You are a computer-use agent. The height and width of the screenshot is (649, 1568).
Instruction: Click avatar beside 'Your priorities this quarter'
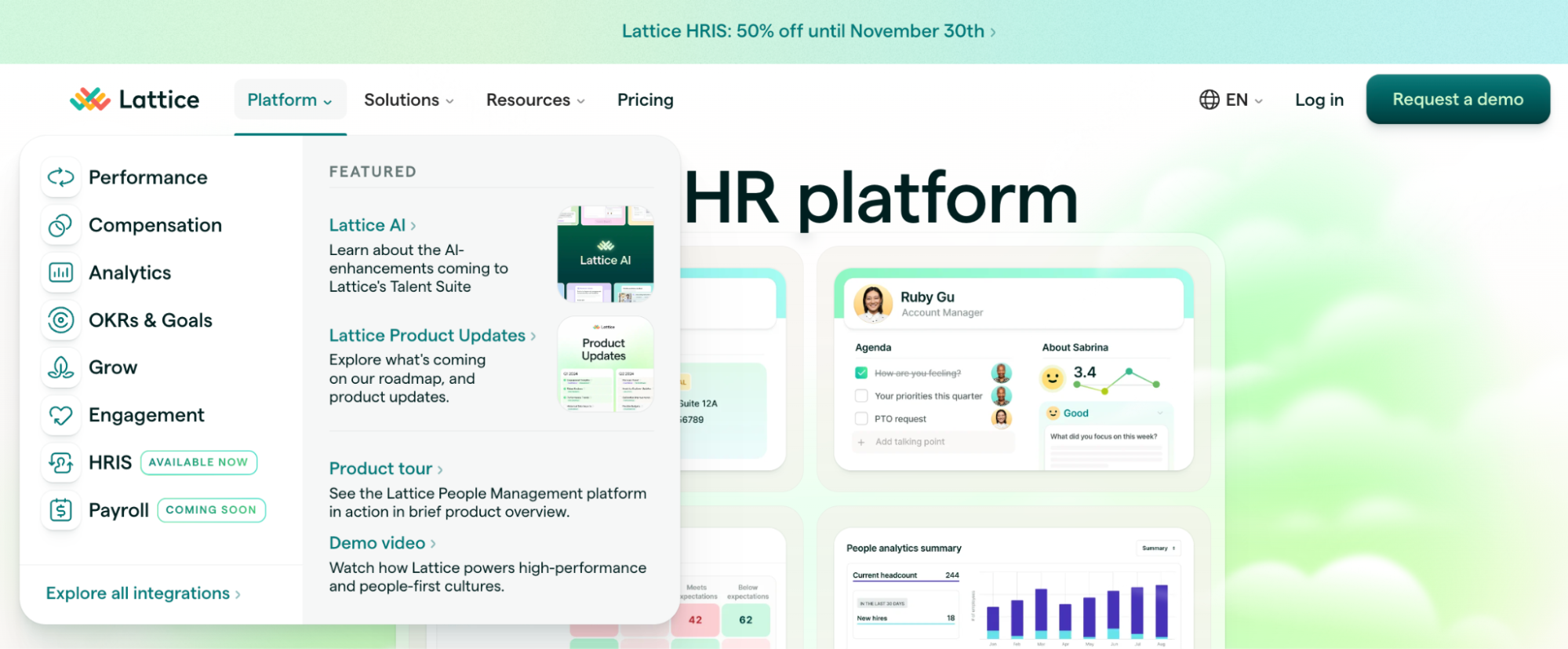pos(1001,396)
